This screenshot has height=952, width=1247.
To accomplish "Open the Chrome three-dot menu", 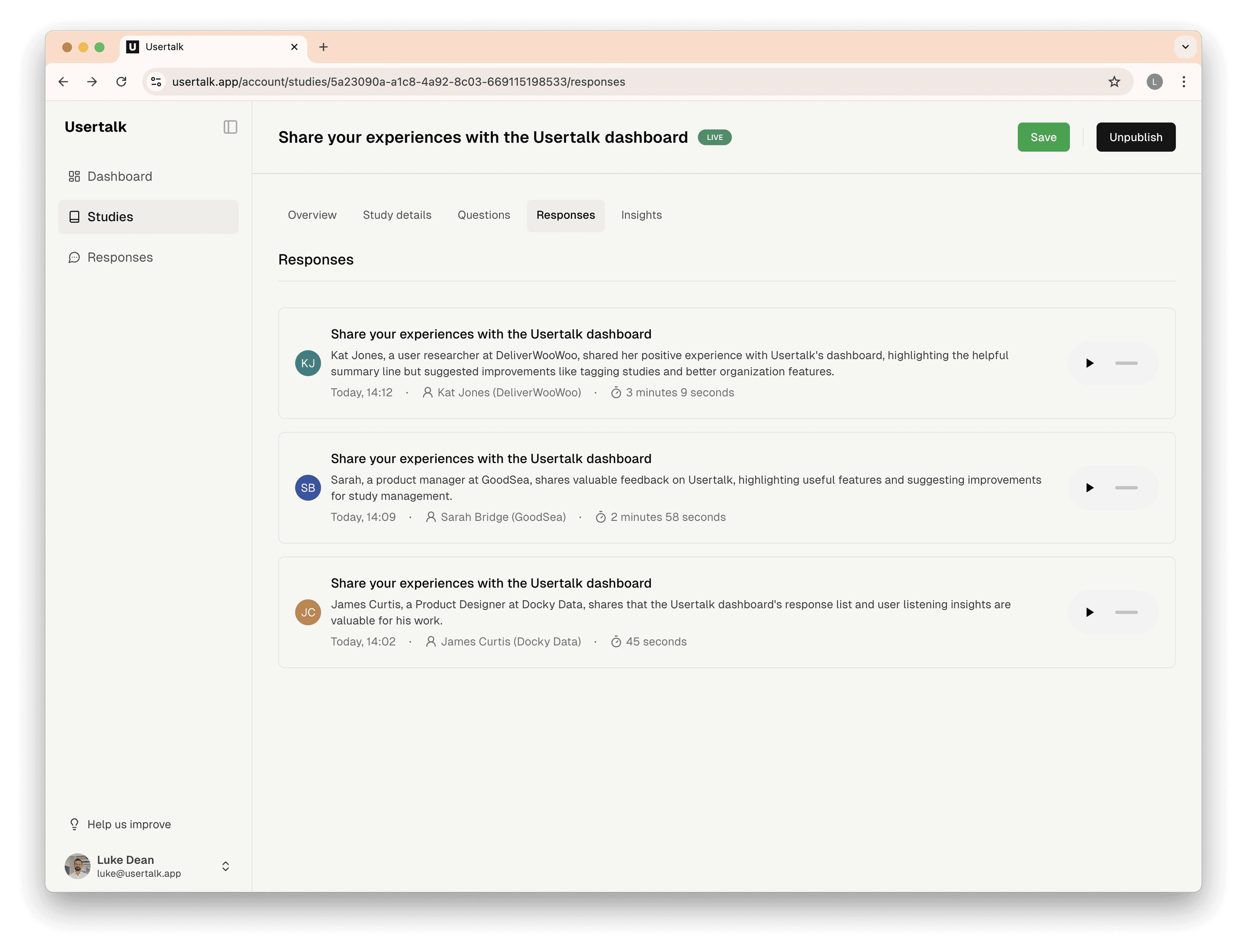I will point(1184,82).
